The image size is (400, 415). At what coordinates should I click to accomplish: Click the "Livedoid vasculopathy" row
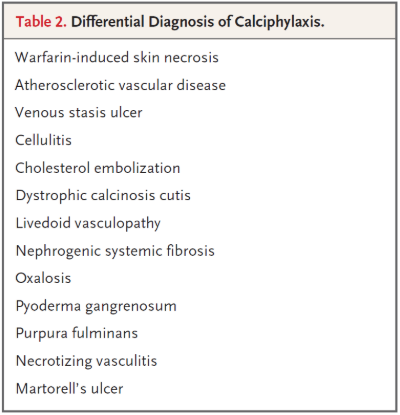coord(88,223)
